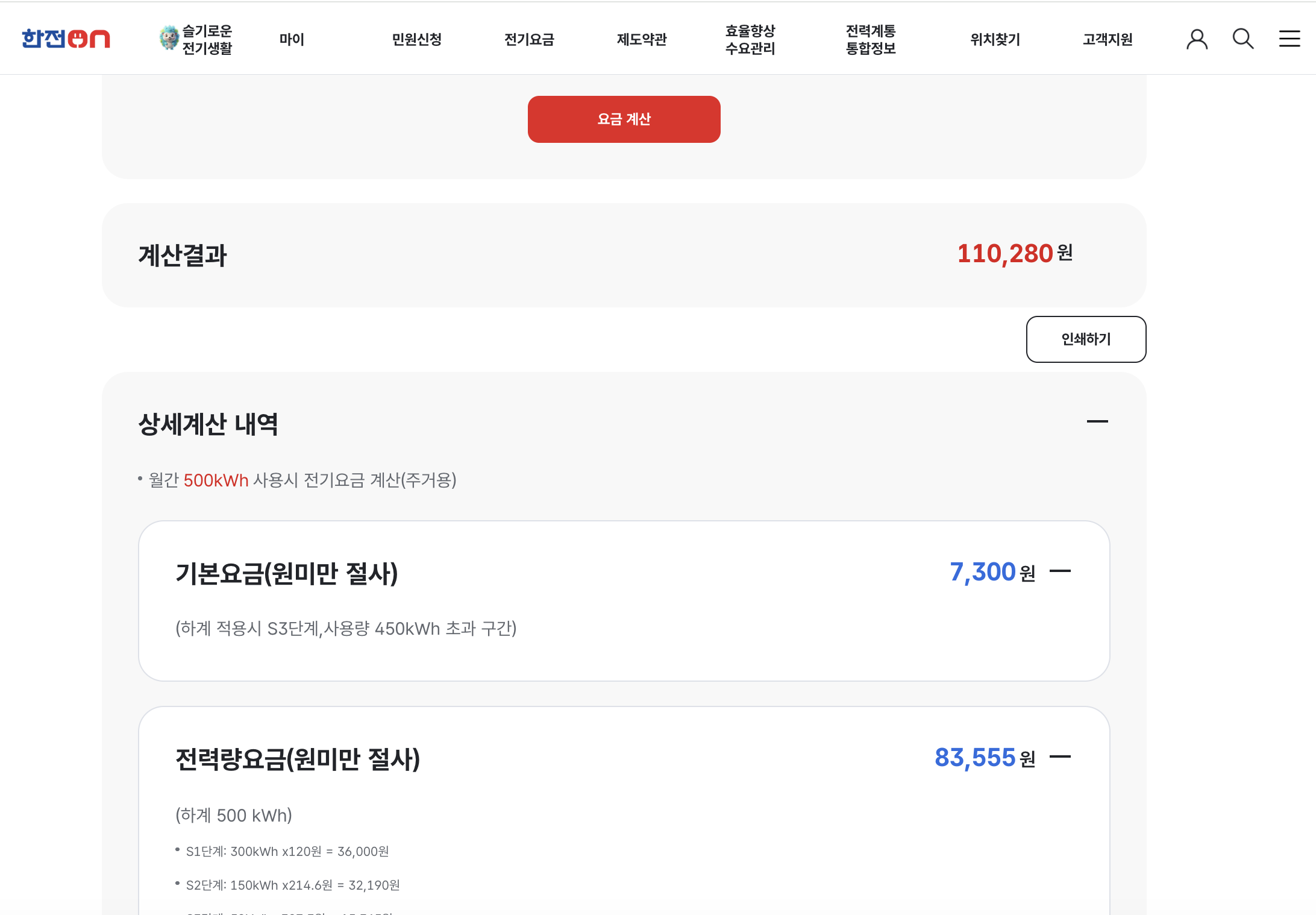Go to the 한전ON home logo

click(x=66, y=39)
